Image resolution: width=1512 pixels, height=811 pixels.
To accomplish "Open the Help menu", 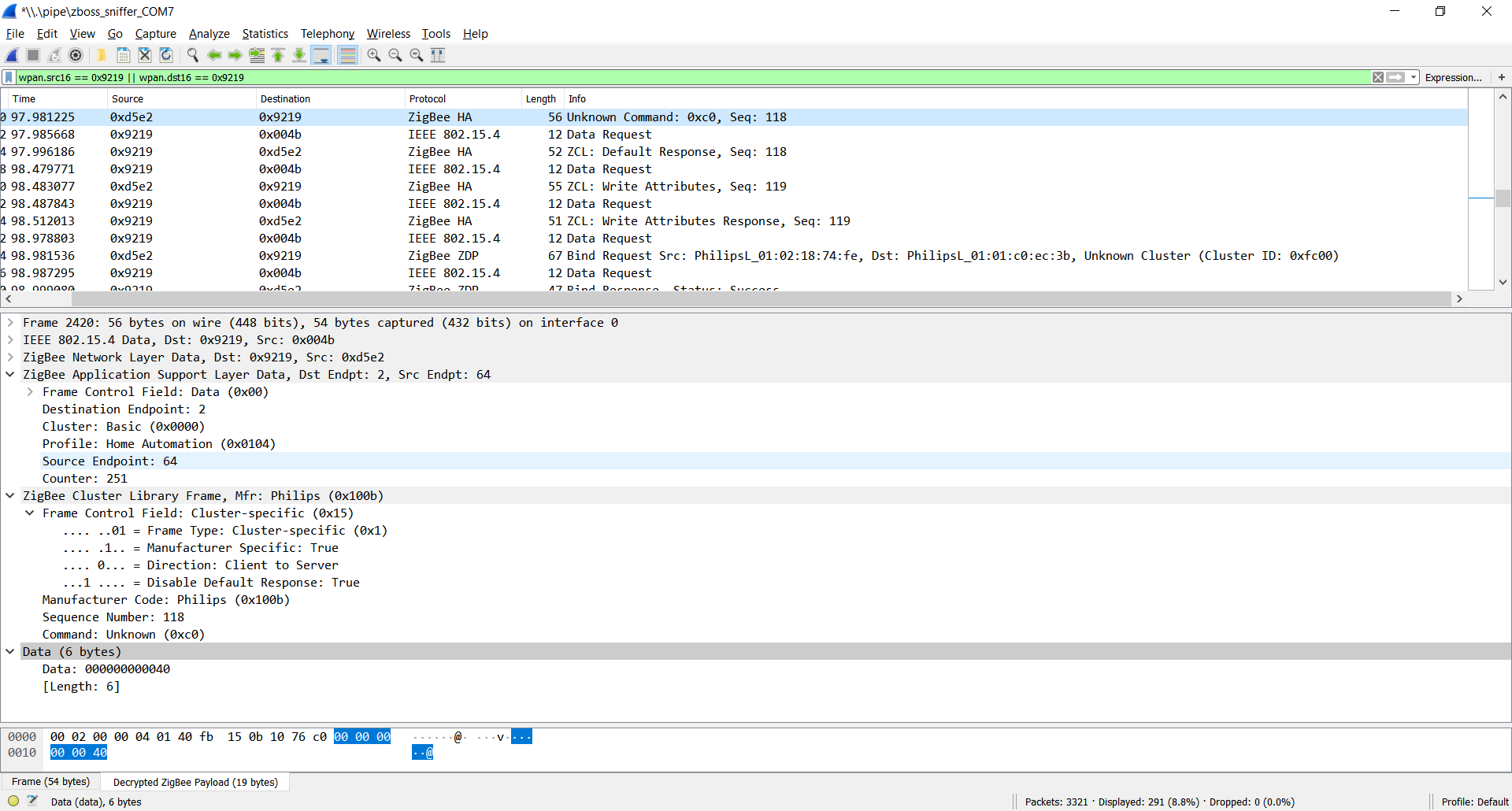I will point(475,34).
